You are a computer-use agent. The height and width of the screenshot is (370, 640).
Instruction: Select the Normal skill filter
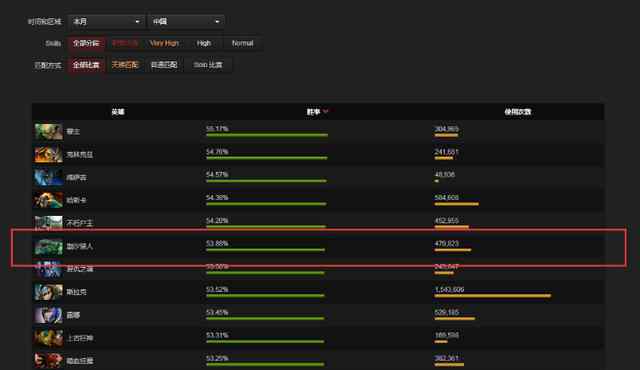point(242,43)
